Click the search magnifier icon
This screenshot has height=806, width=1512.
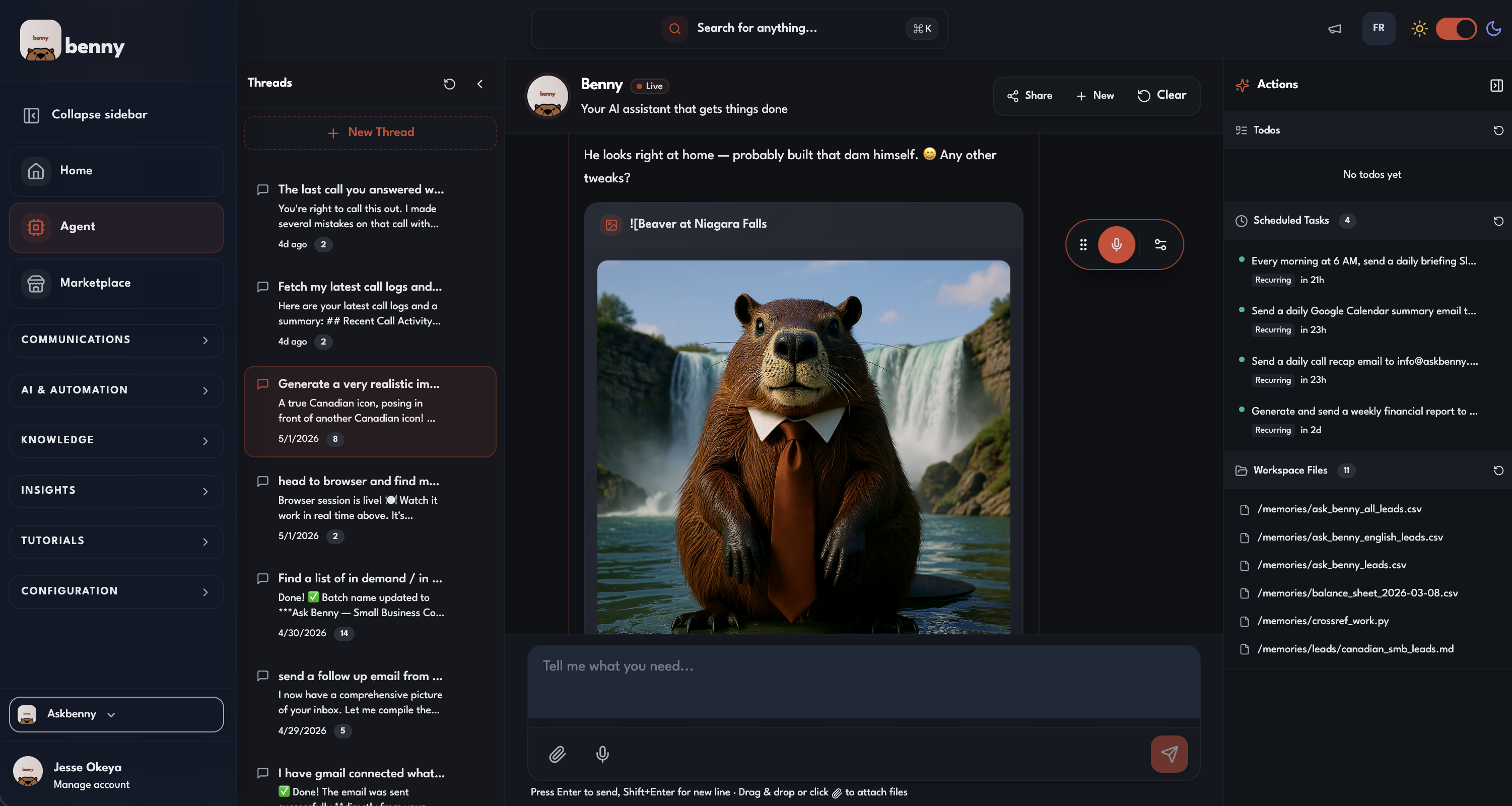[x=674, y=28]
